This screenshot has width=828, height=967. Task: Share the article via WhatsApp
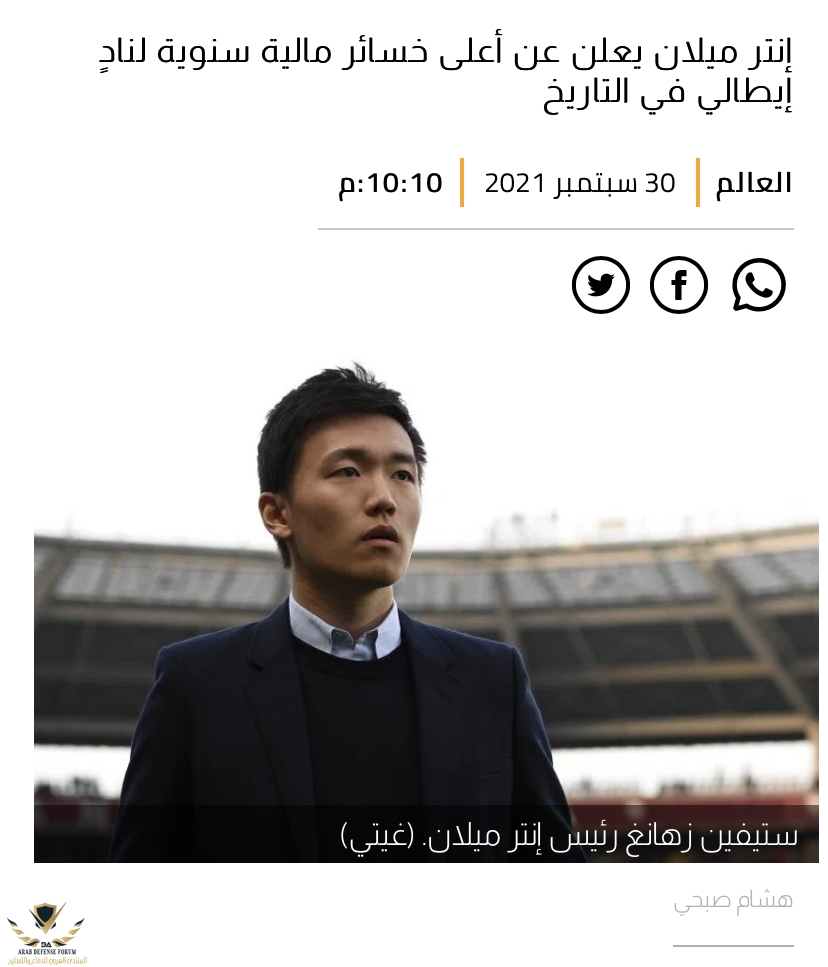759,285
